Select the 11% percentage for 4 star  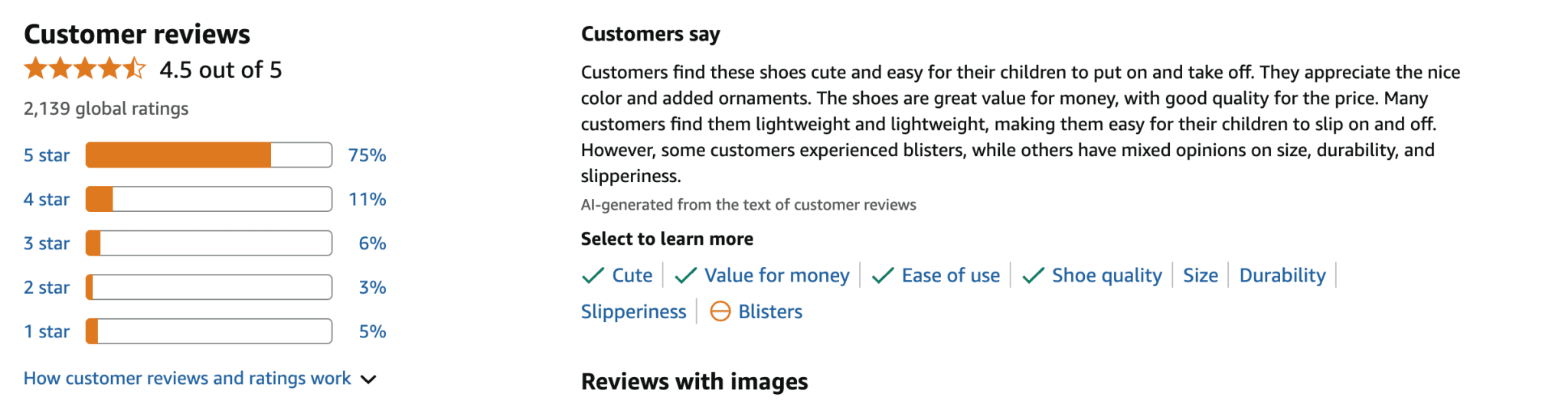(x=367, y=200)
